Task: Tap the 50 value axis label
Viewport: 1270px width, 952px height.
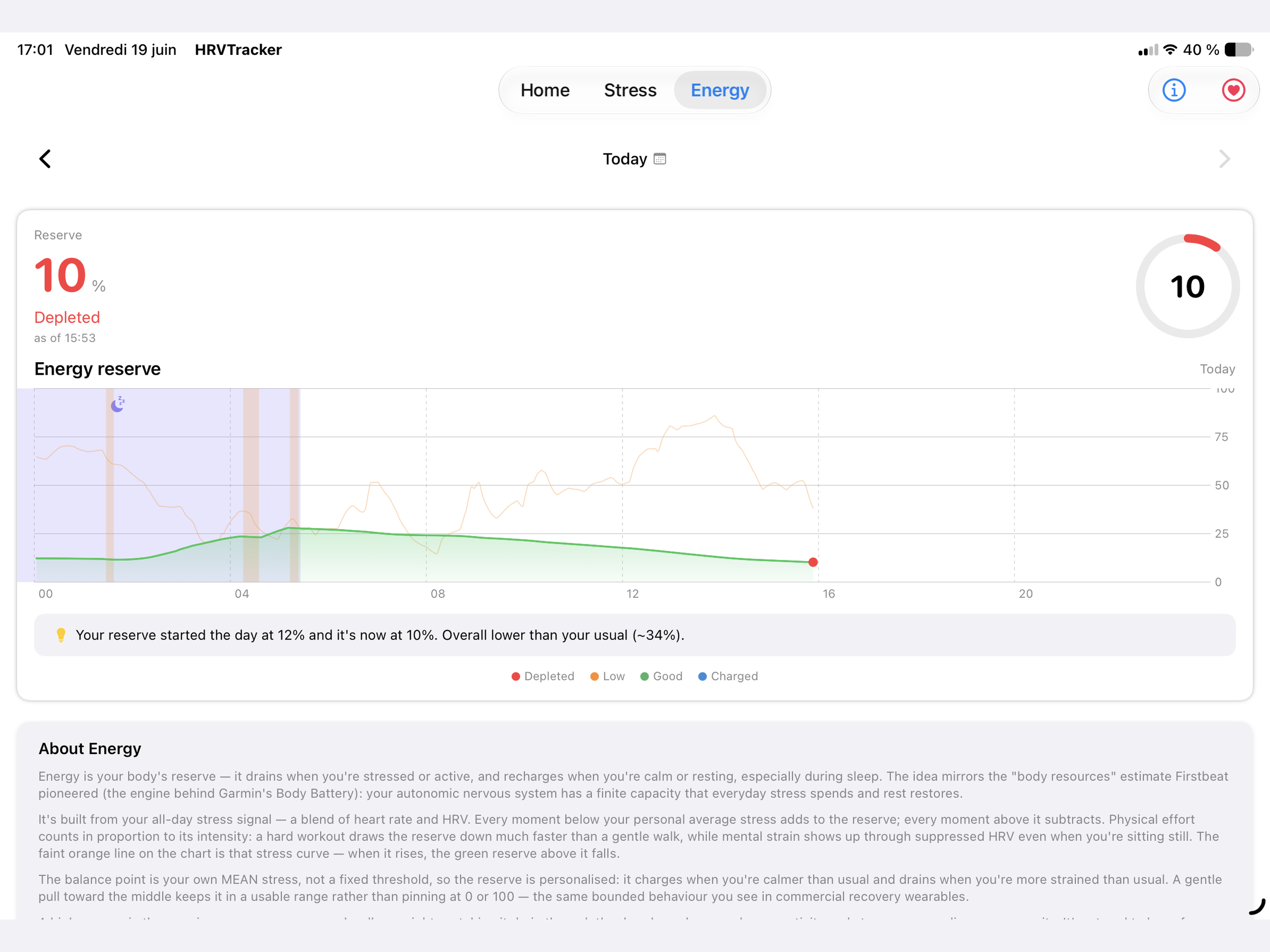Action: 1222,485
